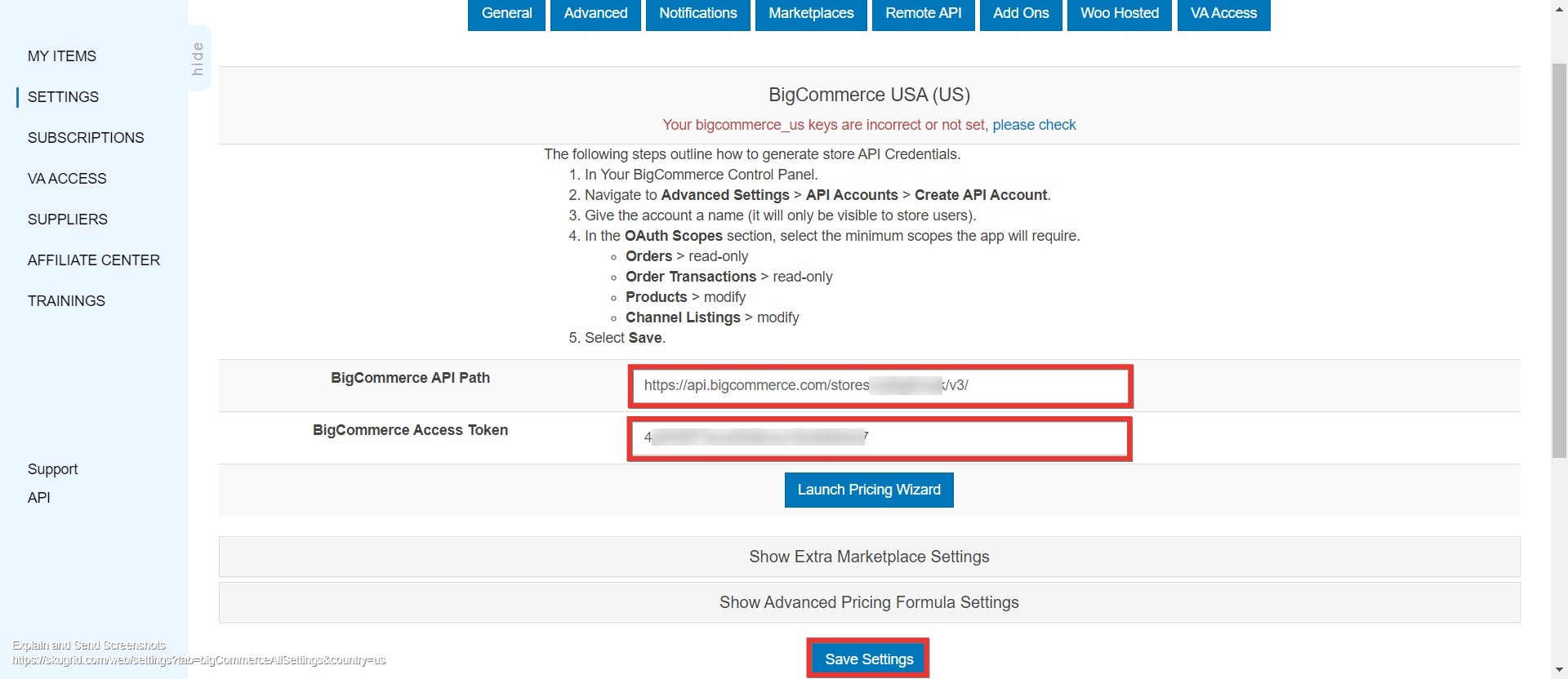This screenshot has width=1568, height=679.
Task: Click the vertical scrollbar thumb
Action: coord(1559,260)
